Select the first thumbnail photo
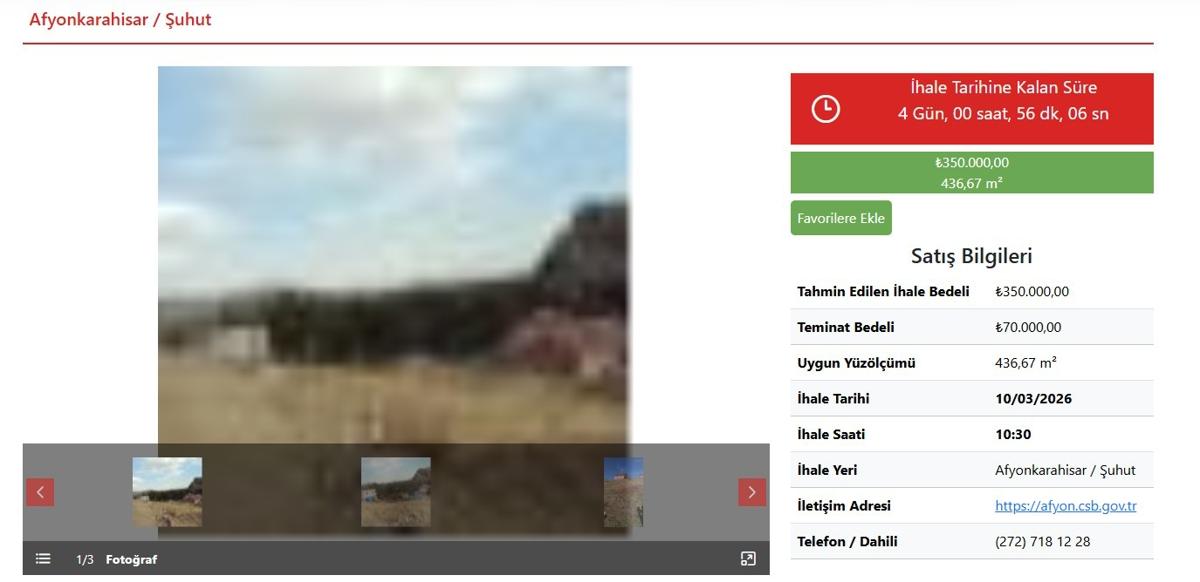The height and width of the screenshot is (582, 1200). click(x=167, y=492)
